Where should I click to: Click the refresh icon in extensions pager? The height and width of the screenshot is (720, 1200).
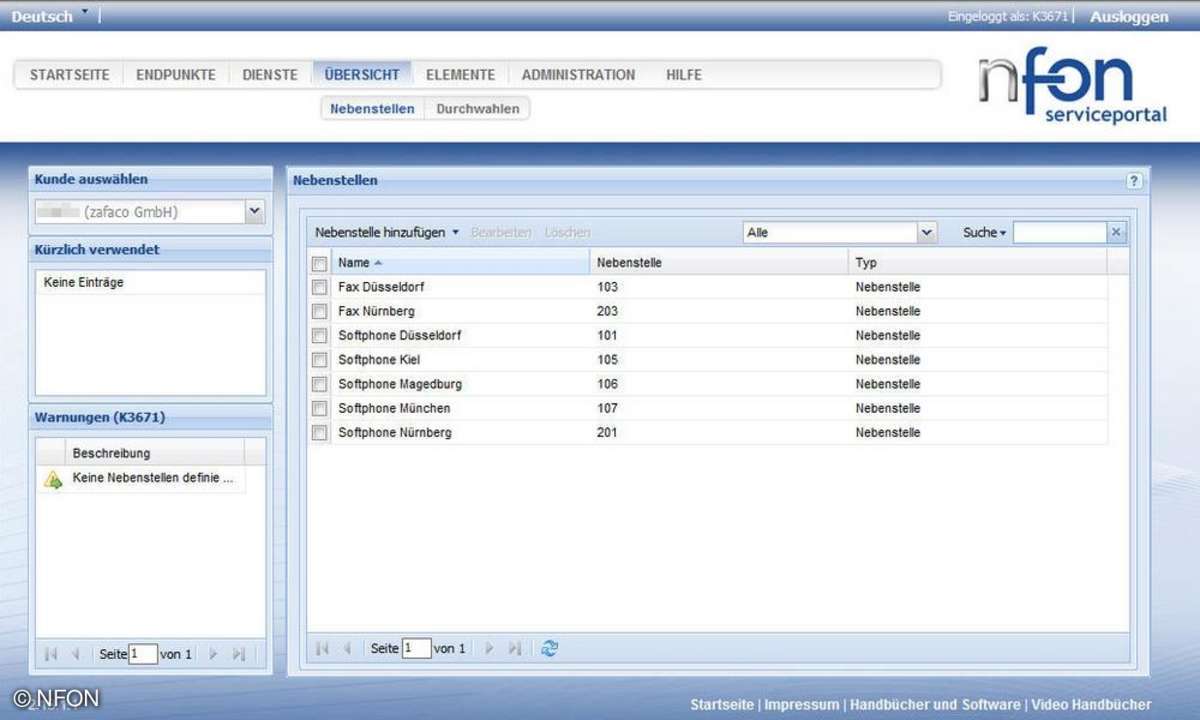(x=549, y=648)
